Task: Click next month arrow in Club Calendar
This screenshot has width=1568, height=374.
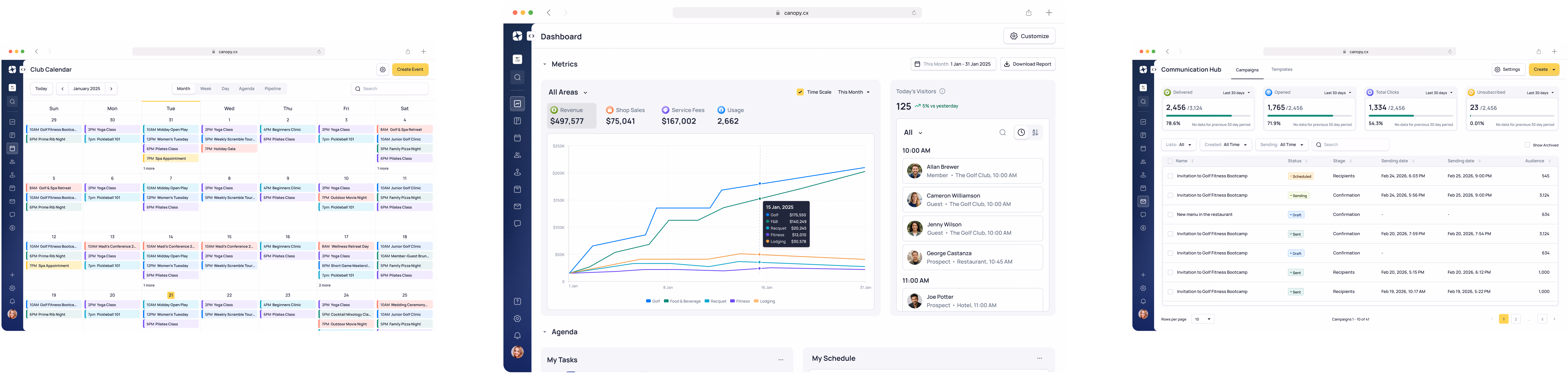Action: point(111,89)
